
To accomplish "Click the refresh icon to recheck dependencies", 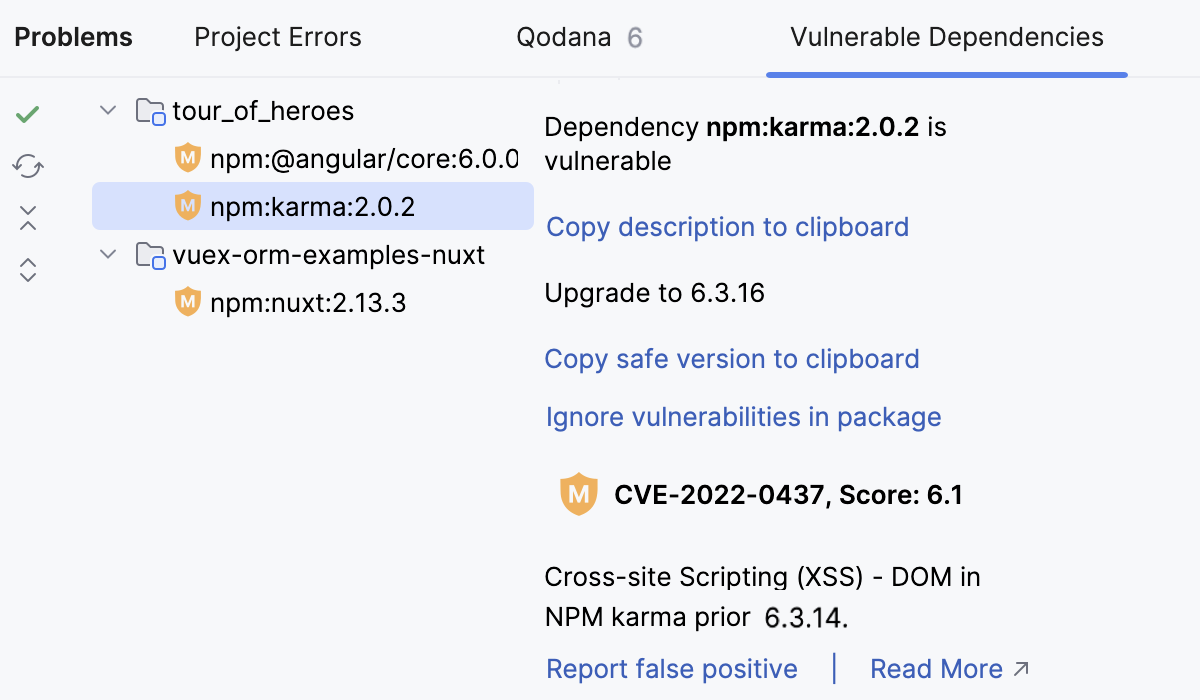I will pyautogui.click(x=27, y=165).
